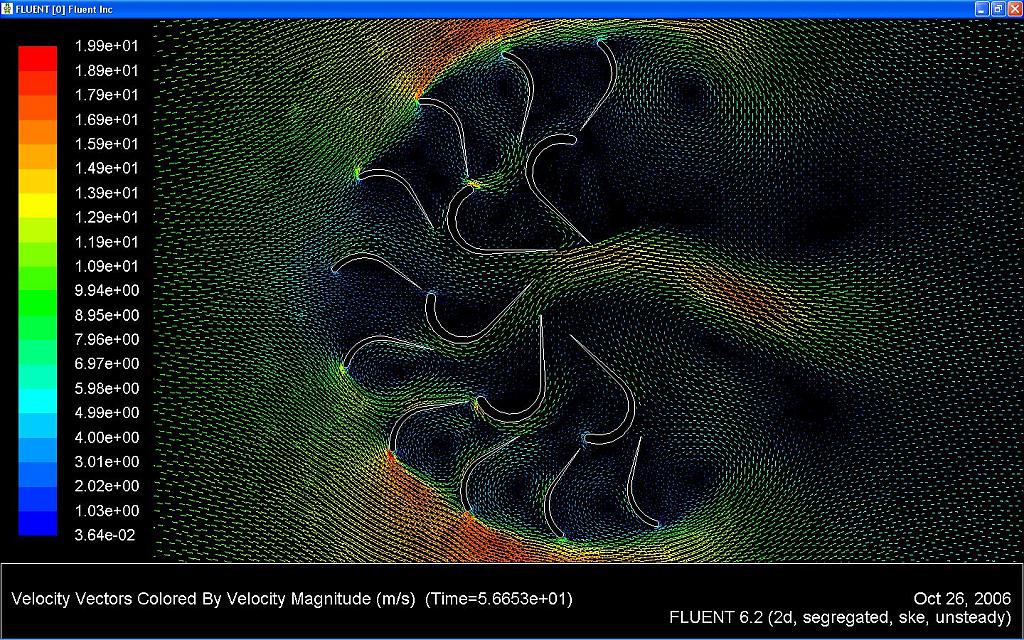This screenshot has height=640, width=1024.
Task: Click the 3.64e-02 minimum legend value
Action: [105, 535]
